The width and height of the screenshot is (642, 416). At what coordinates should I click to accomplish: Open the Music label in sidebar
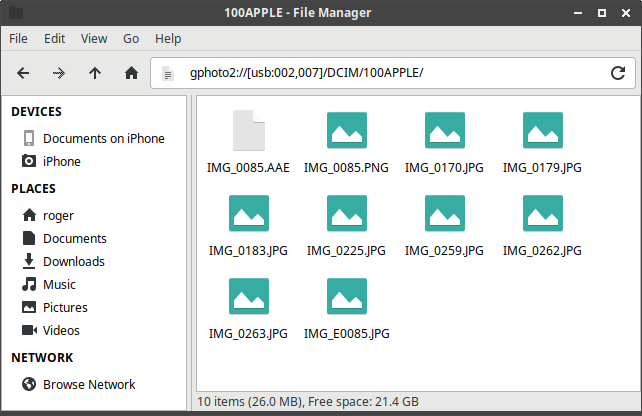[59, 284]
